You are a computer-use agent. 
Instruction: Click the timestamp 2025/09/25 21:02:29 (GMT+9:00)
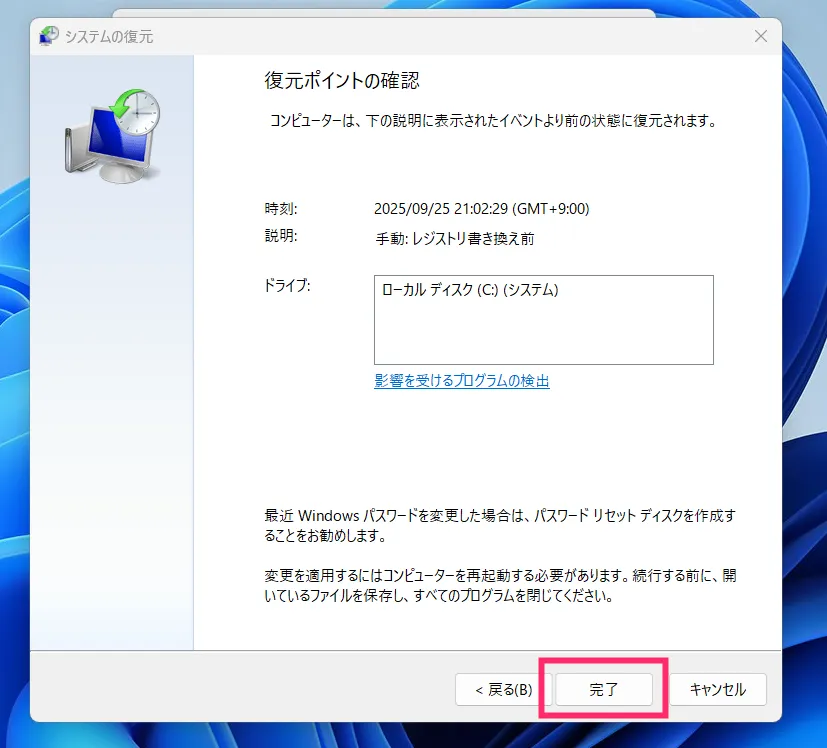[482, 209]
